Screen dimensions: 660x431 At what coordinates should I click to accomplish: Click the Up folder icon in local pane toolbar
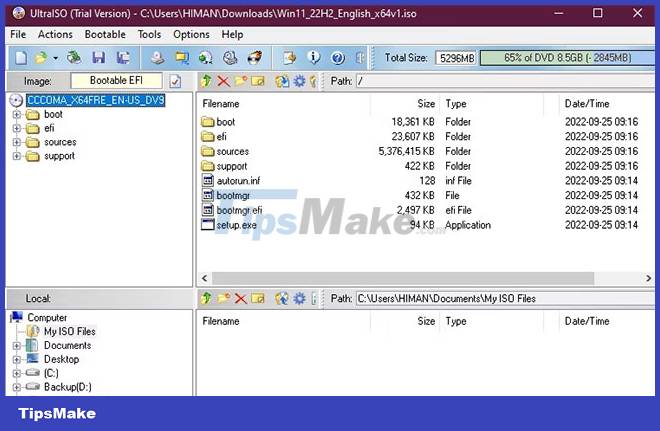point(206,298)
